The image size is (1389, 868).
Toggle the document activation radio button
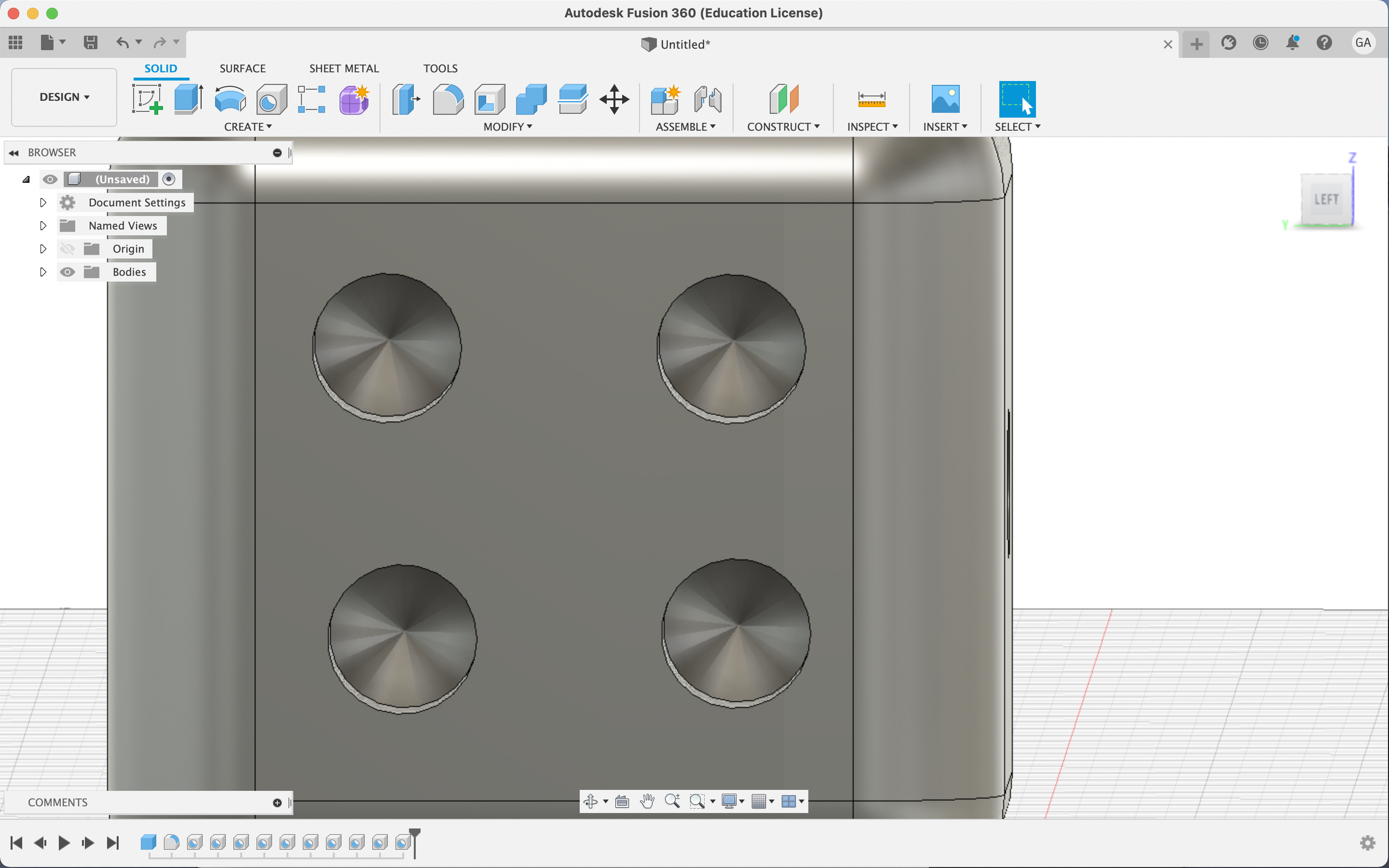(169, 179)
